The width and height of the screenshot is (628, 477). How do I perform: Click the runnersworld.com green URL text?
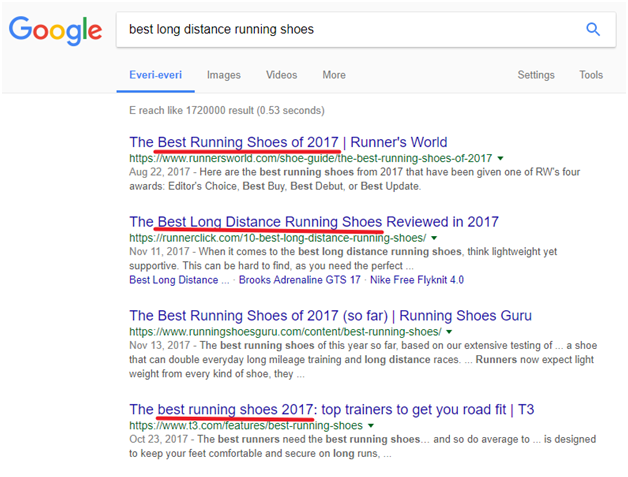[x=310, y=158]
